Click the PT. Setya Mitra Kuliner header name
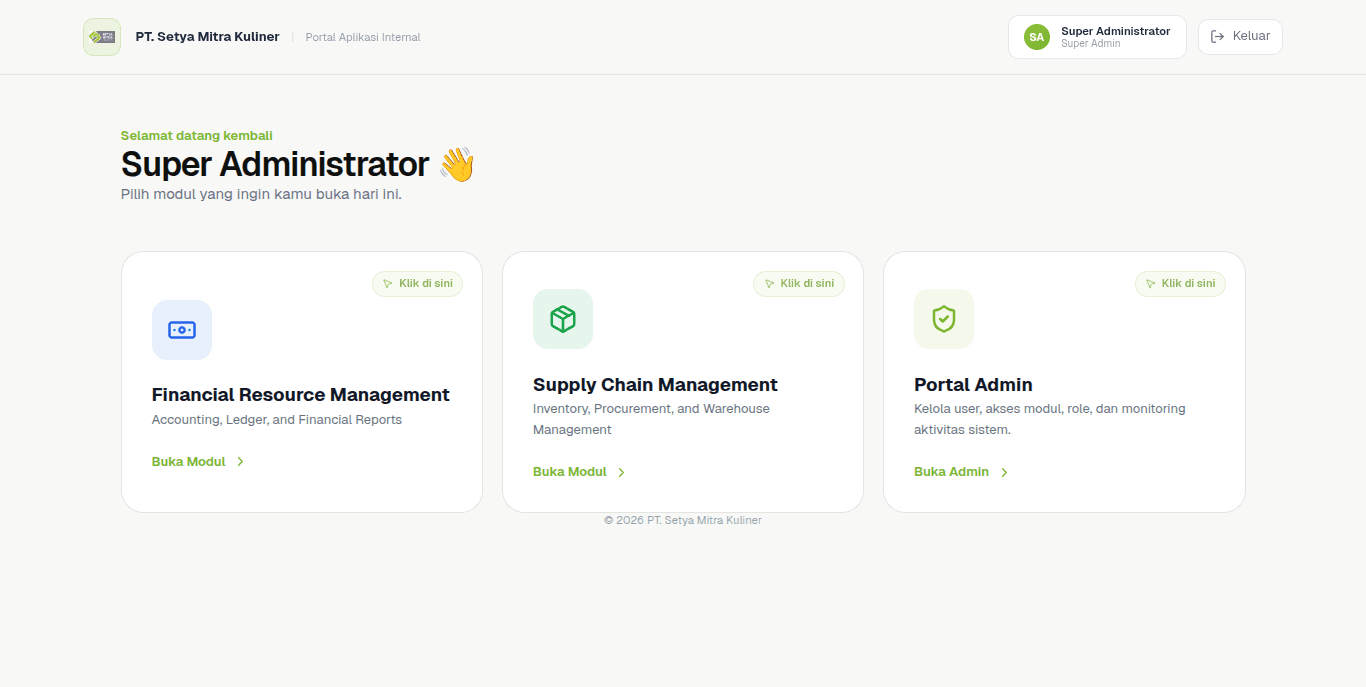1366x687 pixels. click(208, 37)
